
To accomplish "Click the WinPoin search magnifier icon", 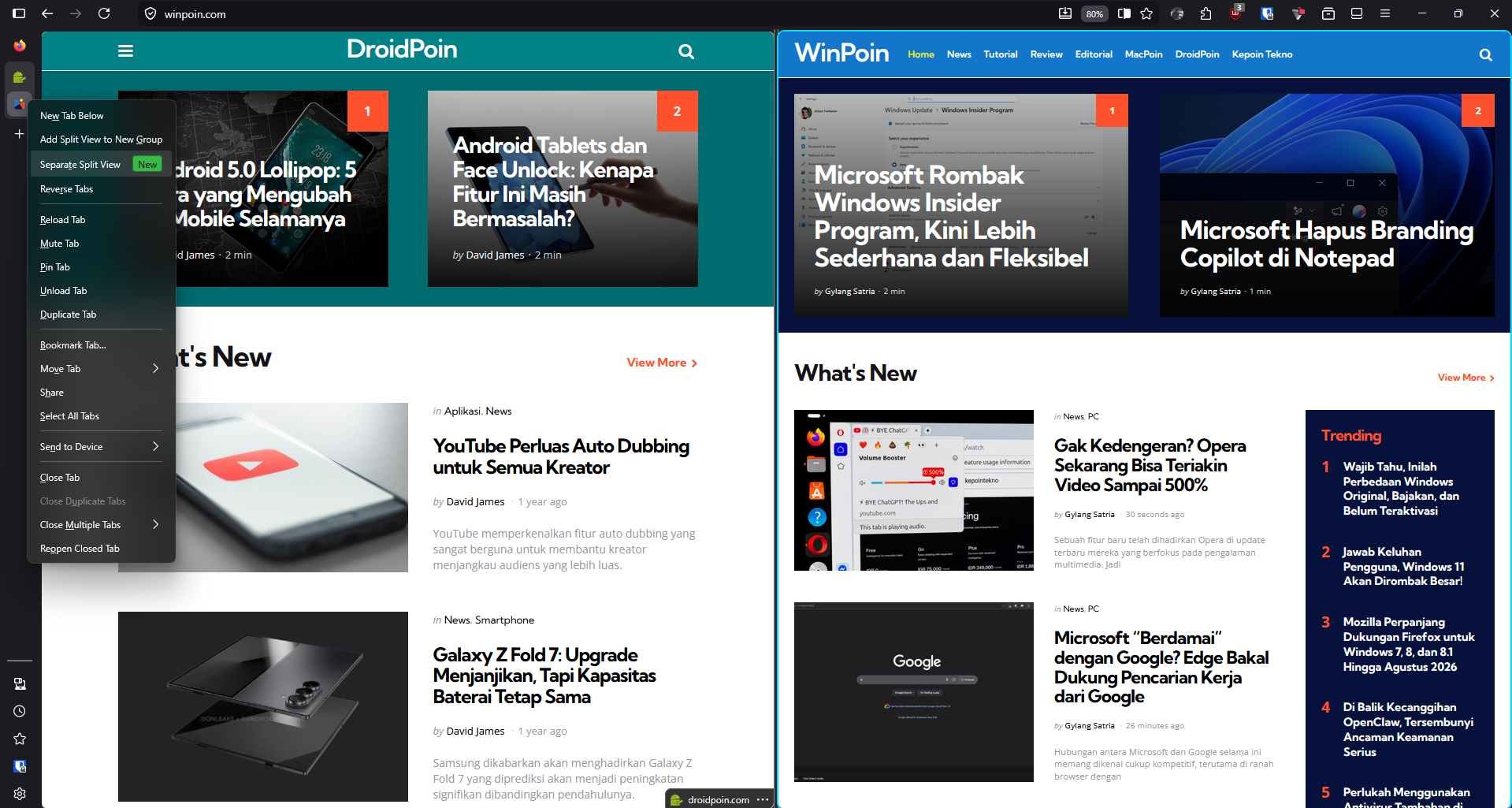I will (x=1485, y=54).
